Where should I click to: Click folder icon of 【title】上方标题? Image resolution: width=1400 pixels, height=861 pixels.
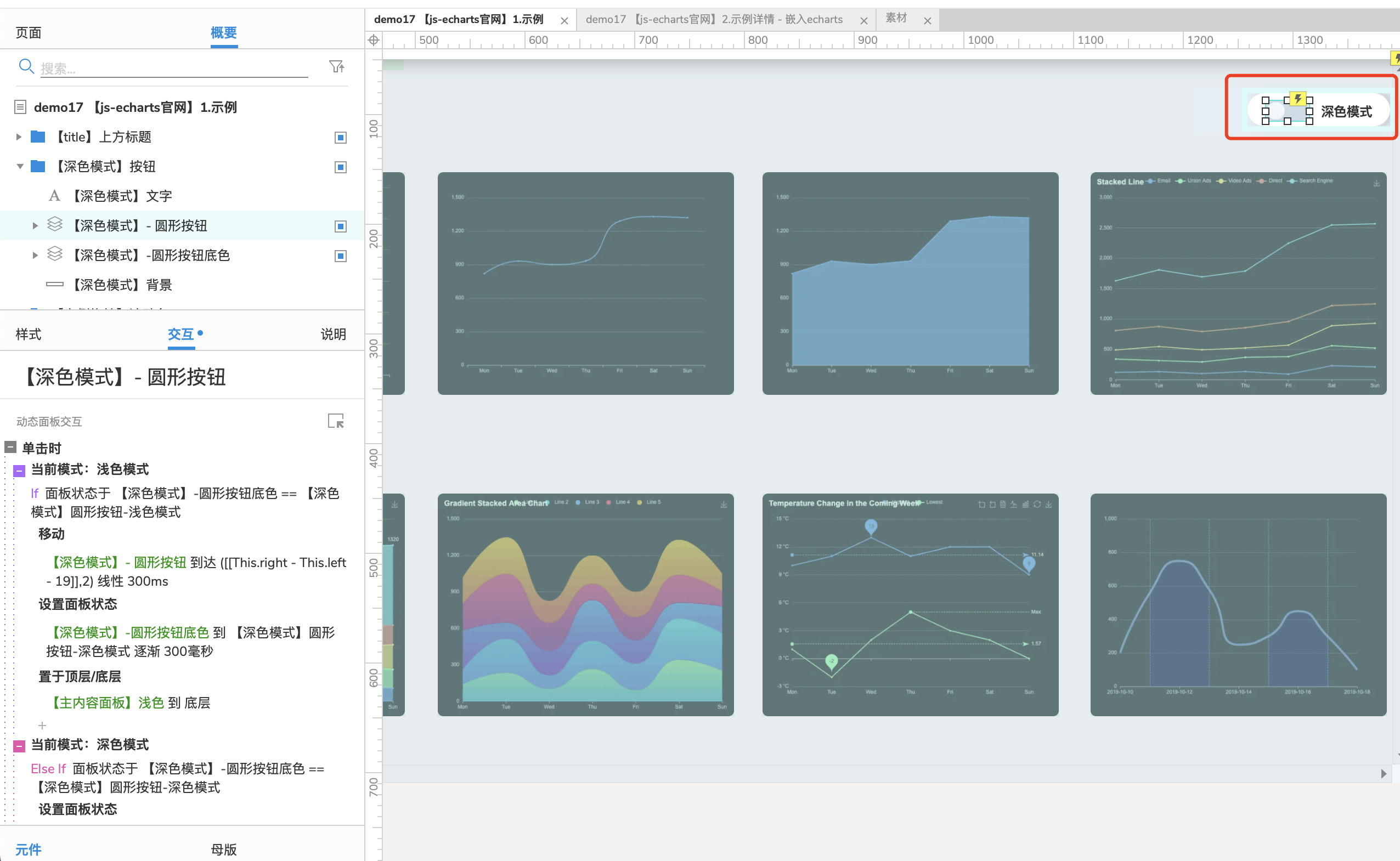pyautogui.click(x=38, y=137)
